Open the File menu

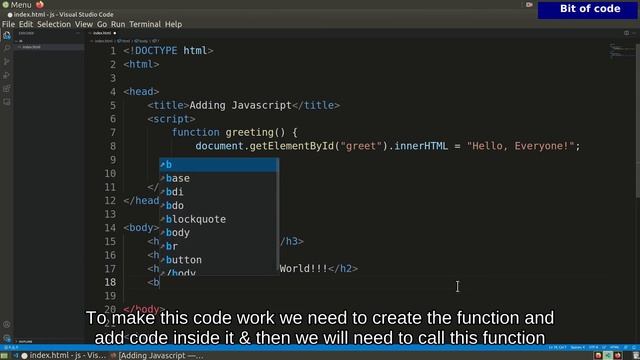tap(8, 24)
